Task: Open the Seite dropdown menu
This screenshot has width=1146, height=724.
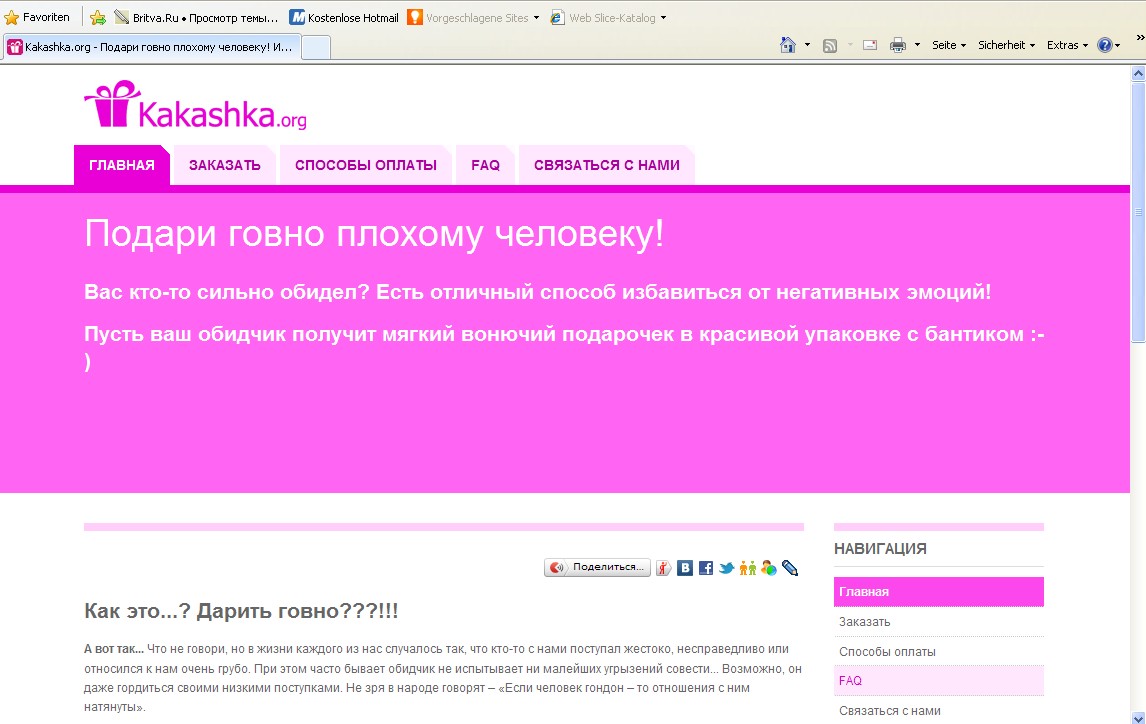Action: (948, 45)
